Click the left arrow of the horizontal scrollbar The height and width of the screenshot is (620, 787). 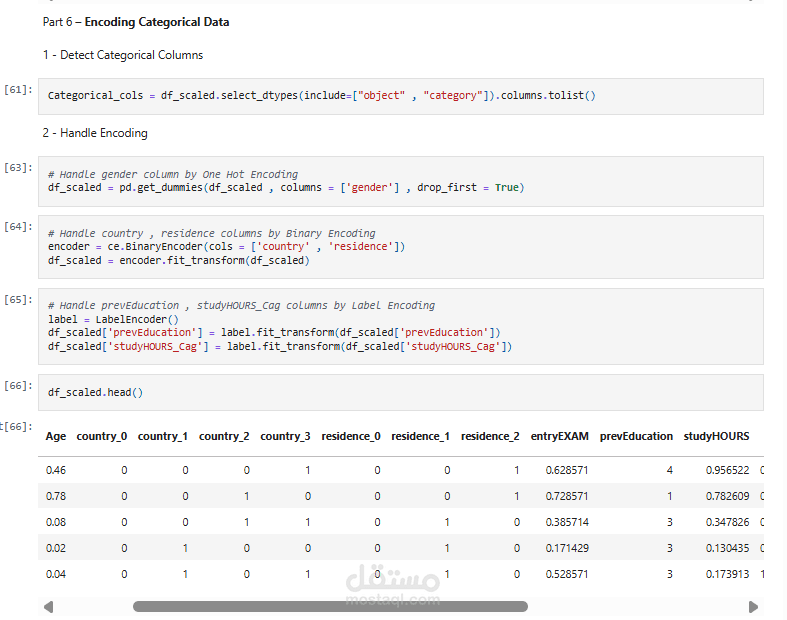pyautogui.click(x=48, y=606)
